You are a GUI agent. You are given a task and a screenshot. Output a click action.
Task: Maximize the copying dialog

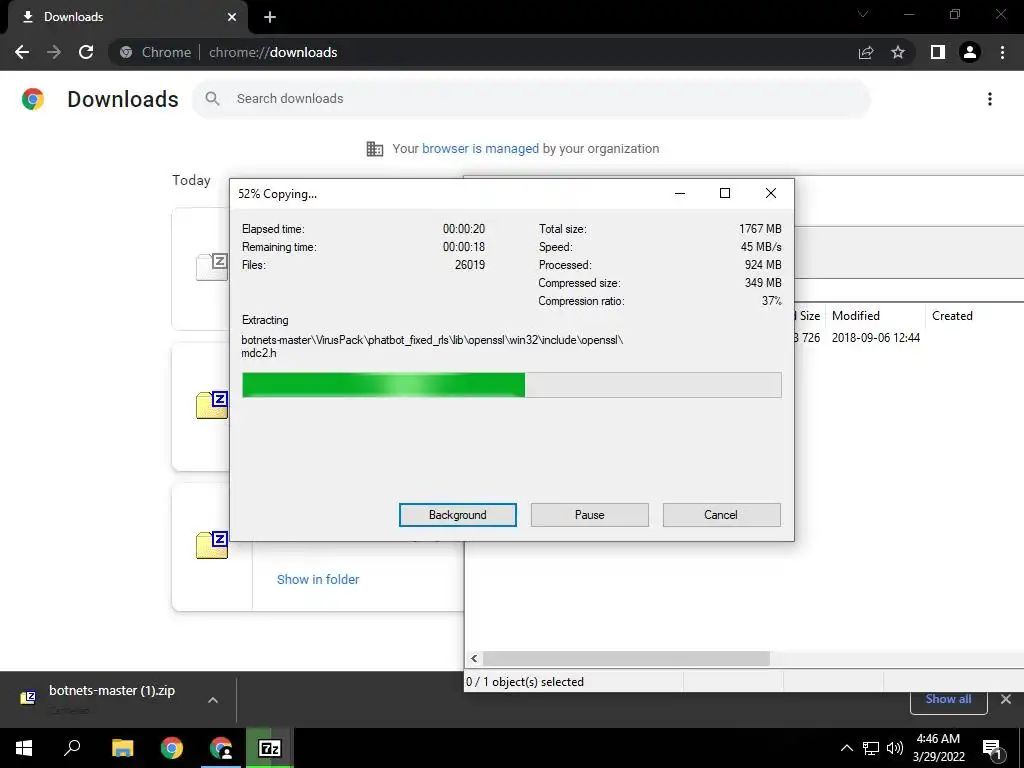point(725,193)
